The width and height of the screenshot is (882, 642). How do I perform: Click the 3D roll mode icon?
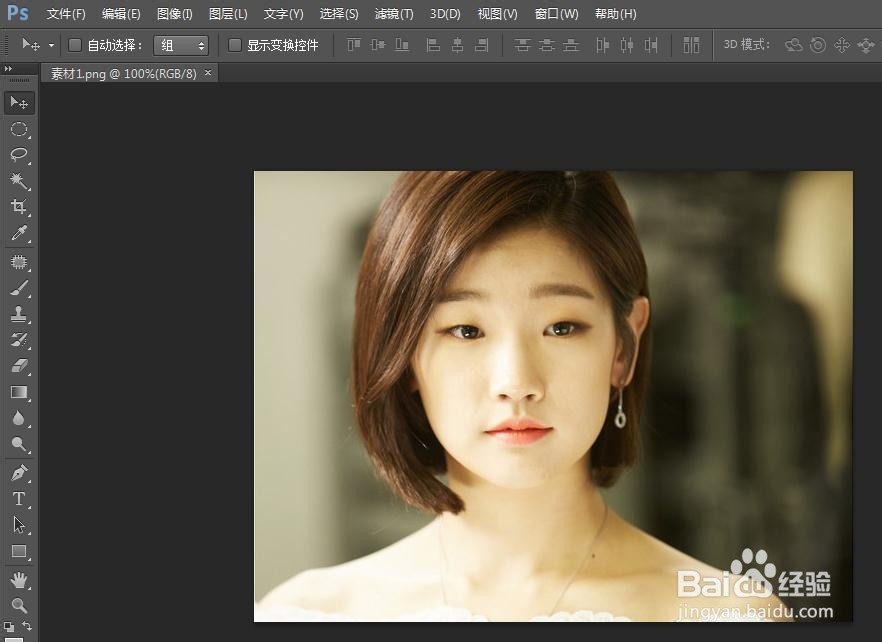point(818,44)
